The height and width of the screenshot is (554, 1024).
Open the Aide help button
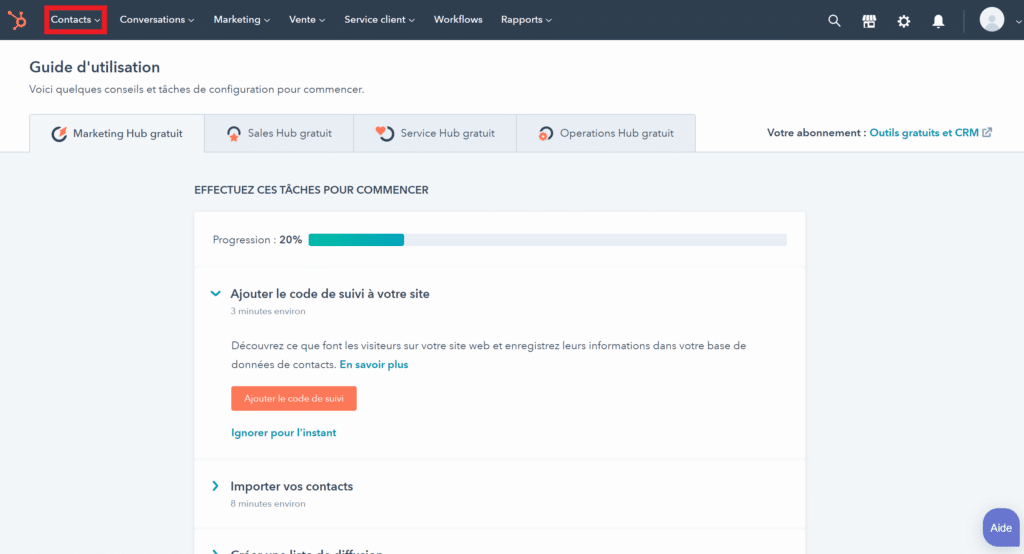pyautogui.click(x=1000, y=527)
